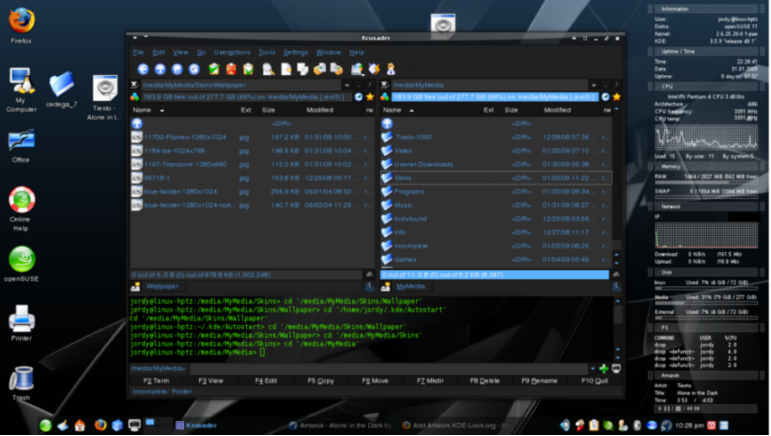
Task: Sort right panel by Modified header
Action: 571,110
